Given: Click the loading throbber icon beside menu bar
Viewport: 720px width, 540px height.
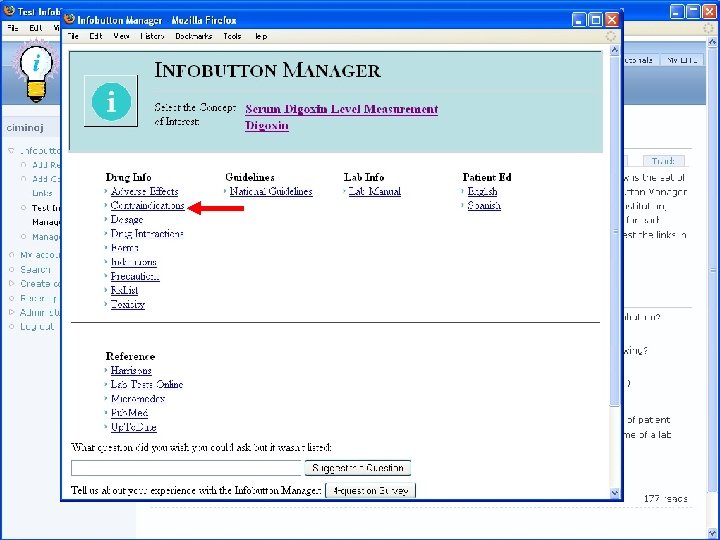Looking at the screenshot, I should click(x=611, y=36).
